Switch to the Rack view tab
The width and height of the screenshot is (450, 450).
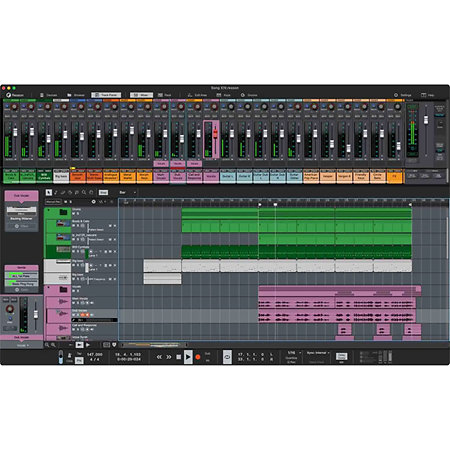165,95
